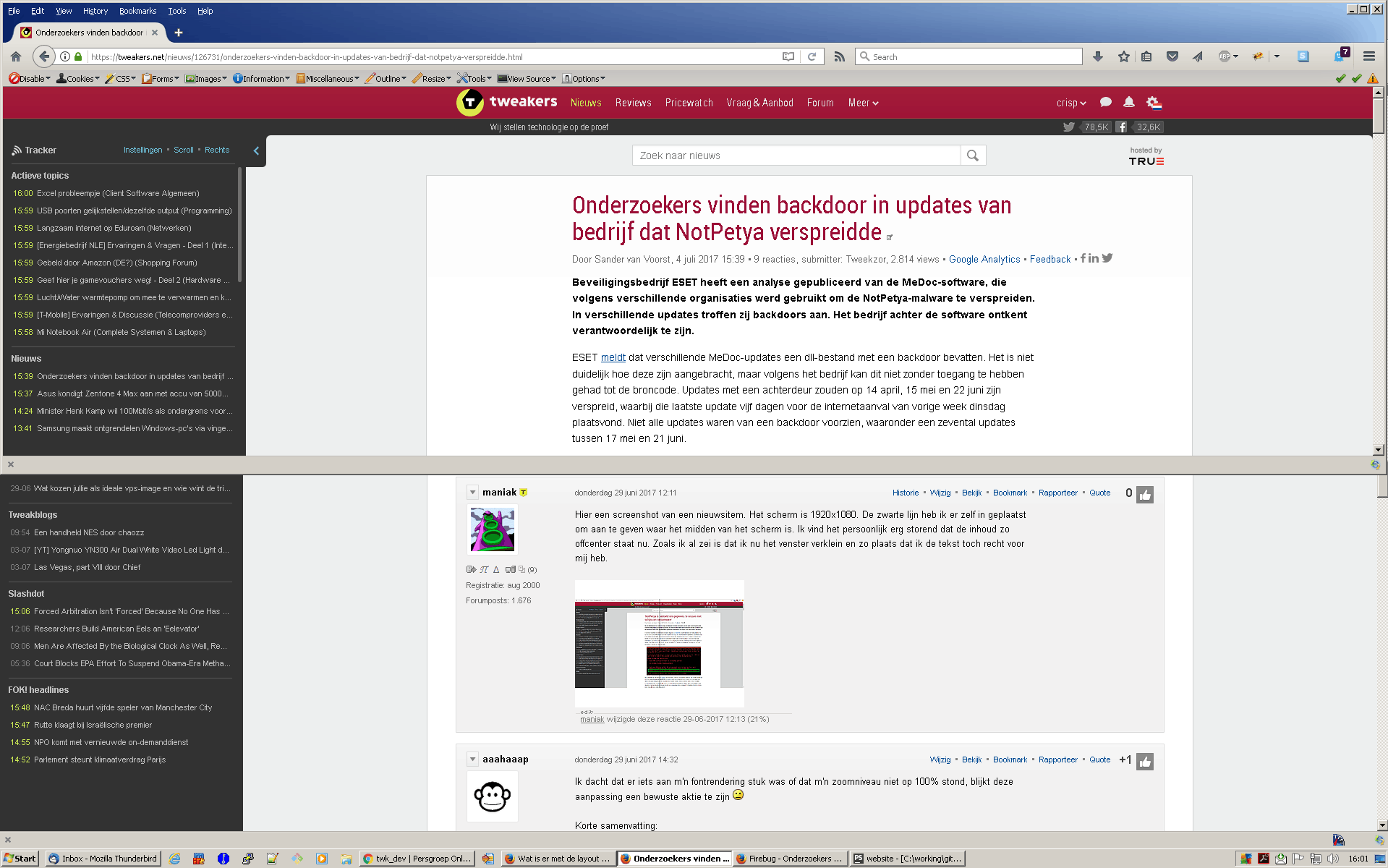The image size is (1388, 868).
Task: Toggle reader view icon in address bar
Action: [x=788, y=56]
